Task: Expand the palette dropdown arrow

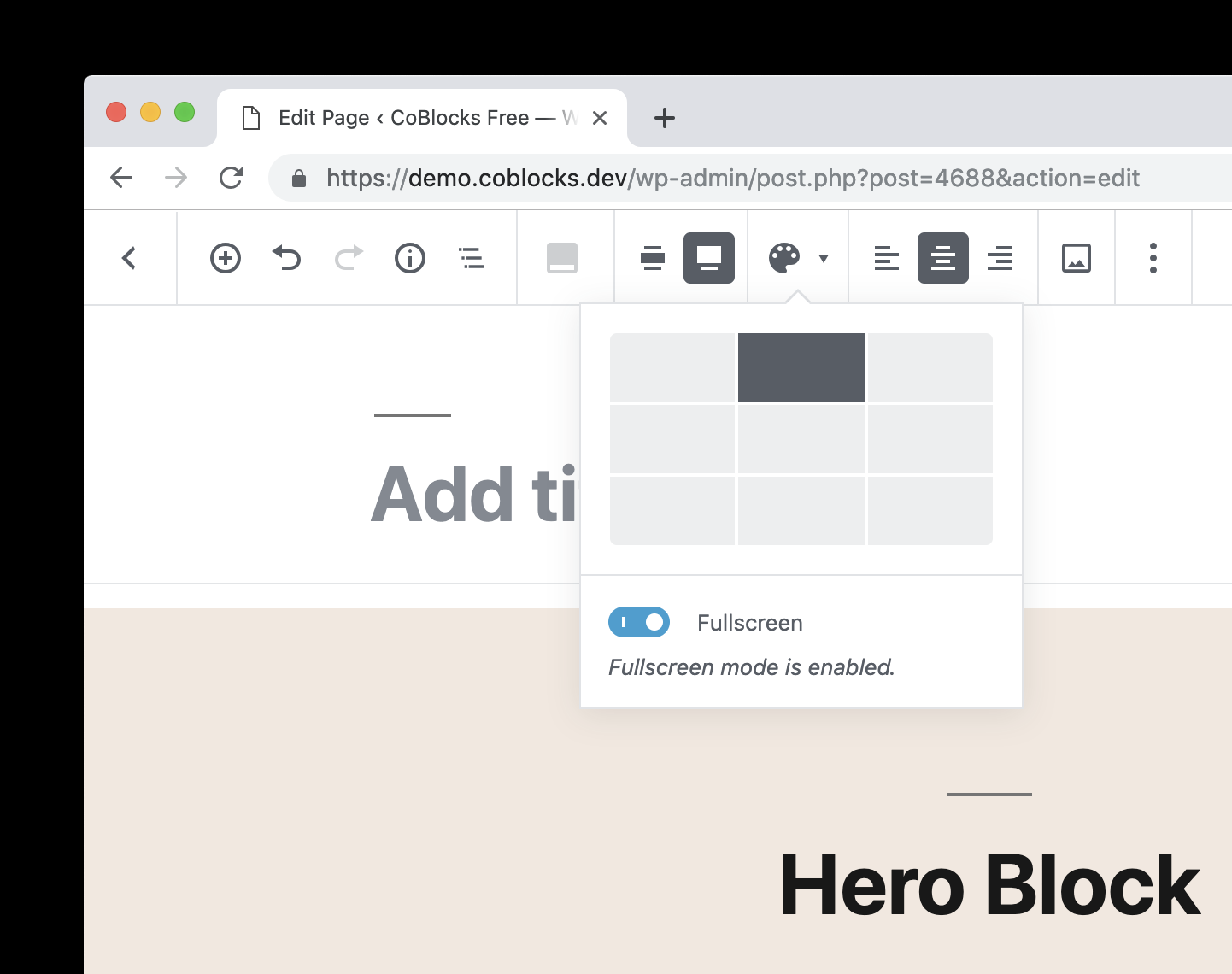Action: [x=824, y=258]
